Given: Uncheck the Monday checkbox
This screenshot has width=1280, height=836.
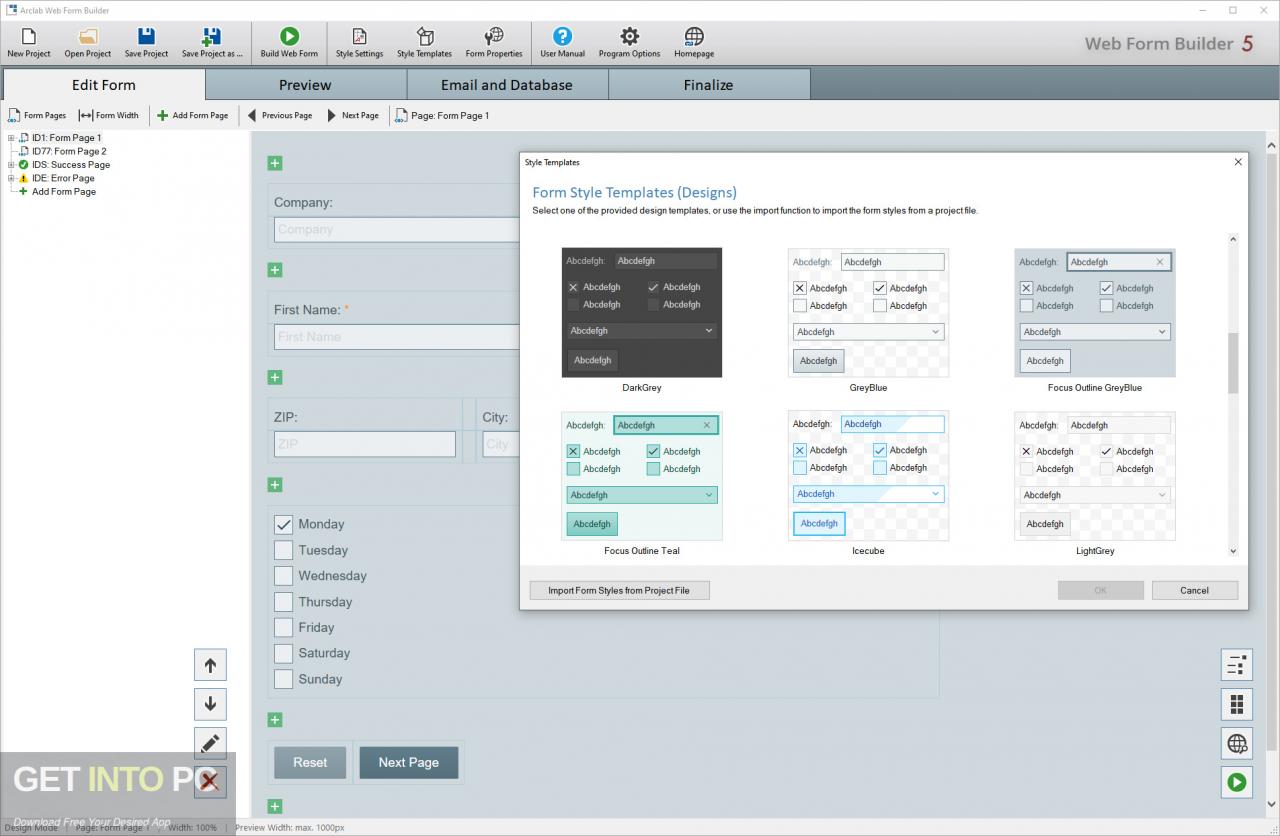Looking at the screenshot, I should [283, 524].
